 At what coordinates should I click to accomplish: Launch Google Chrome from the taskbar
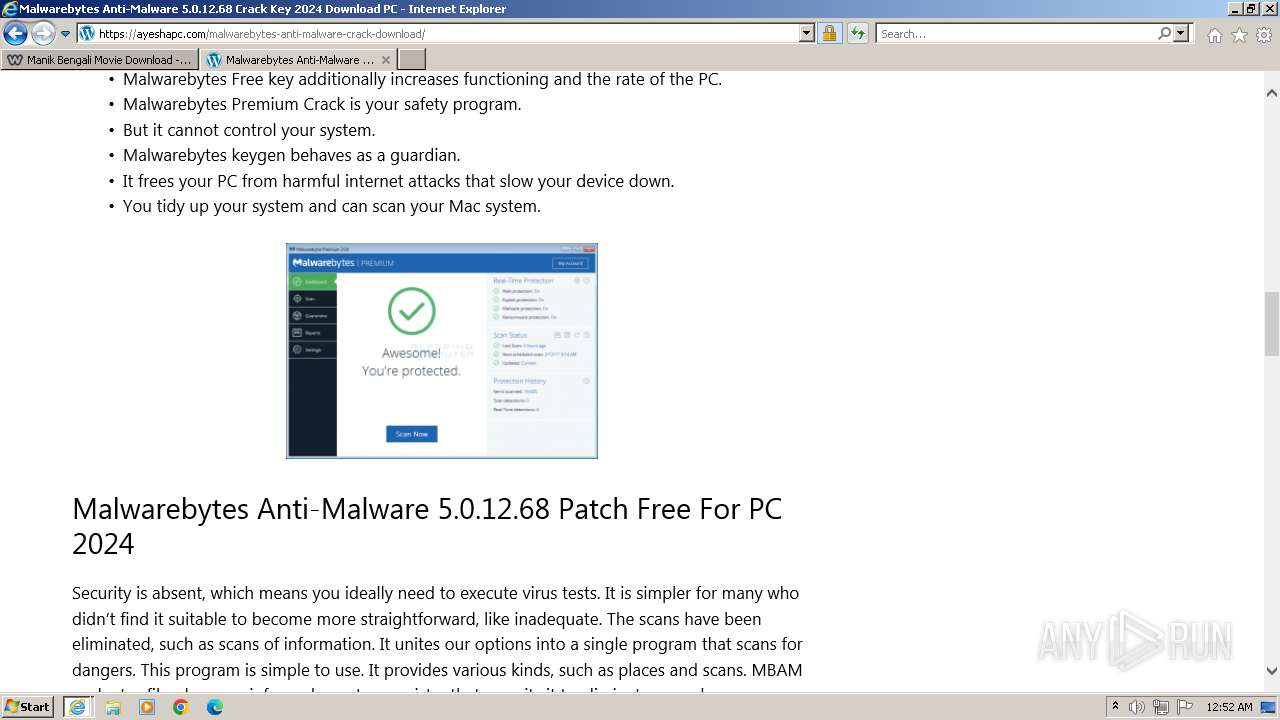click(181, 707)
